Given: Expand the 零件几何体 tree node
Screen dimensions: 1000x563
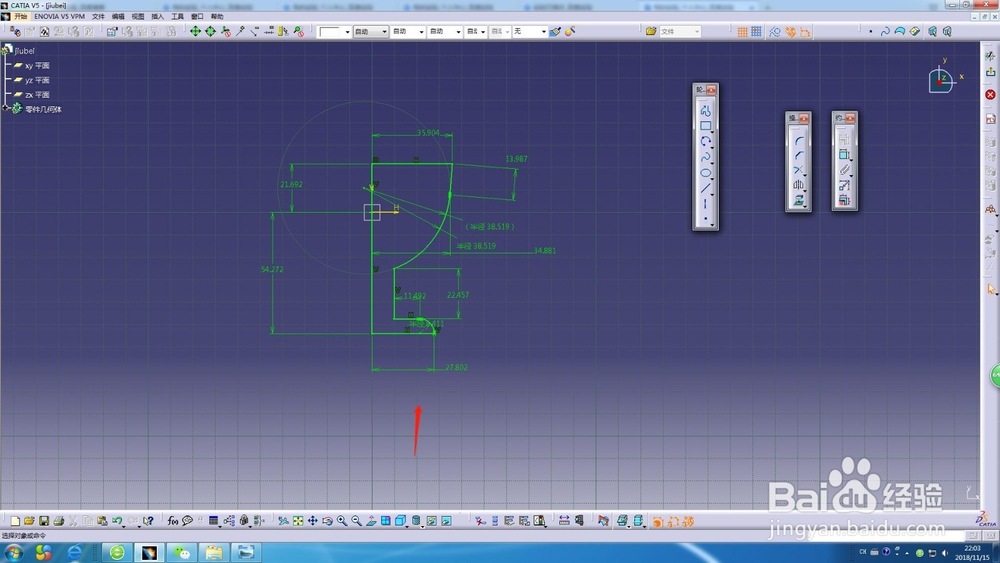Looking at the screenshot, I should coord(6,108).
